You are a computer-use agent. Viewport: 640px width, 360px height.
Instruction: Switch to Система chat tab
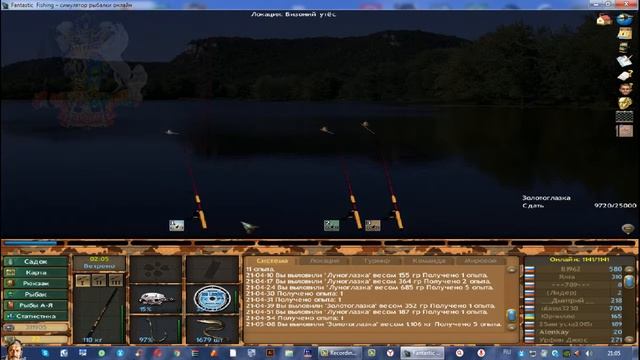point(272,260)
